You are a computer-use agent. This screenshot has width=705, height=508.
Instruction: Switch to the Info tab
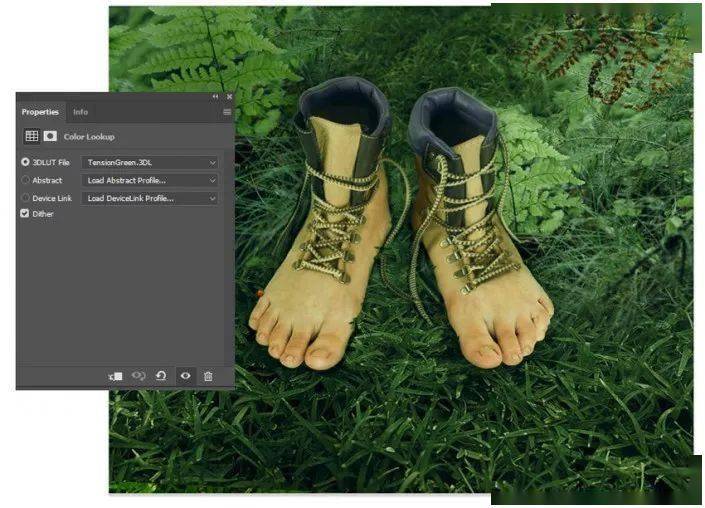pos(80,112)
